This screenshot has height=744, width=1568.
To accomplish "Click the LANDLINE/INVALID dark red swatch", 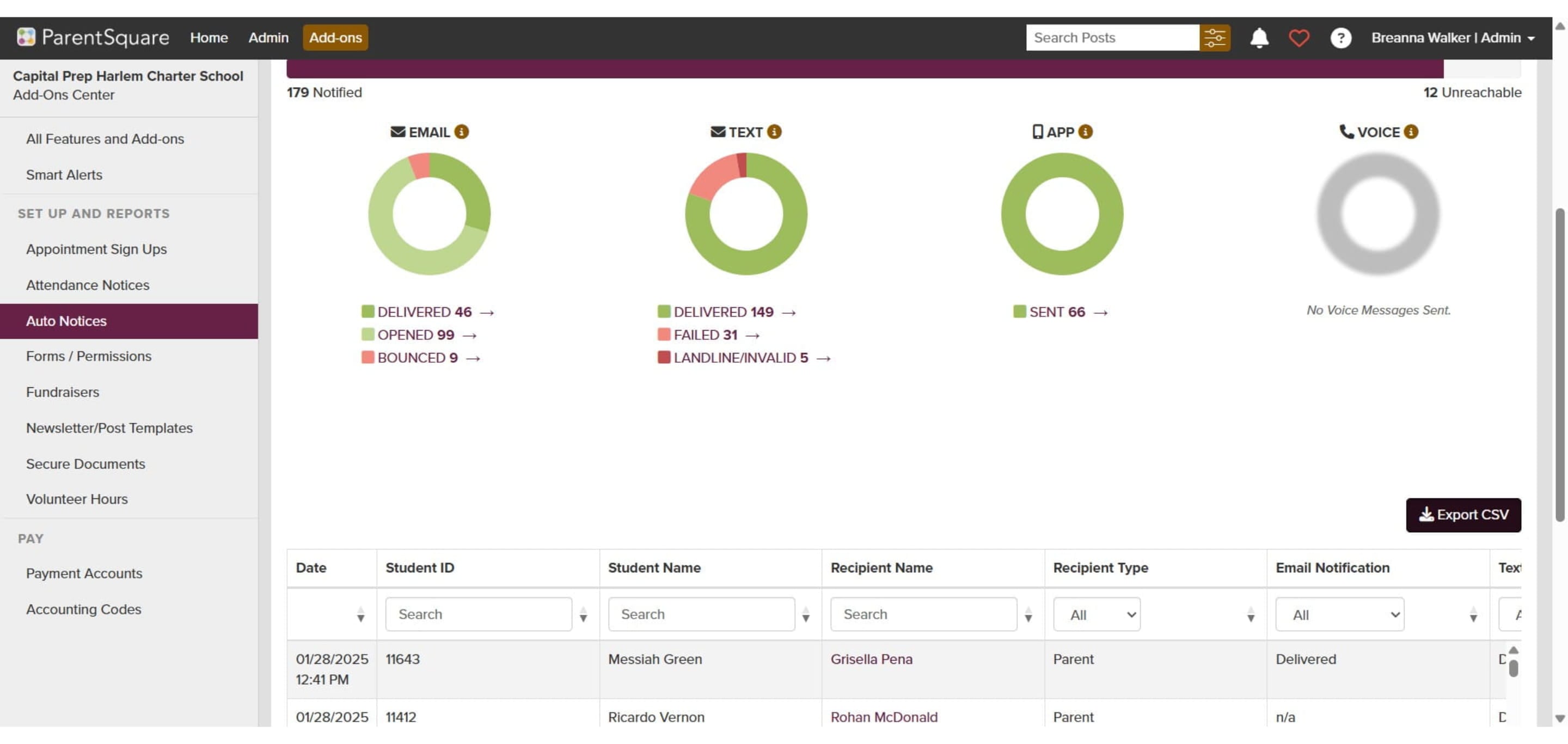I will click(x=664, y=357).
